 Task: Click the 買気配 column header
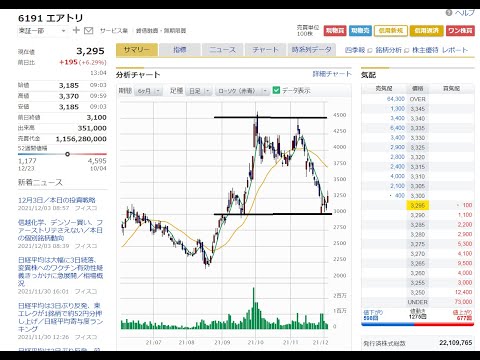[x=451, y=88]
